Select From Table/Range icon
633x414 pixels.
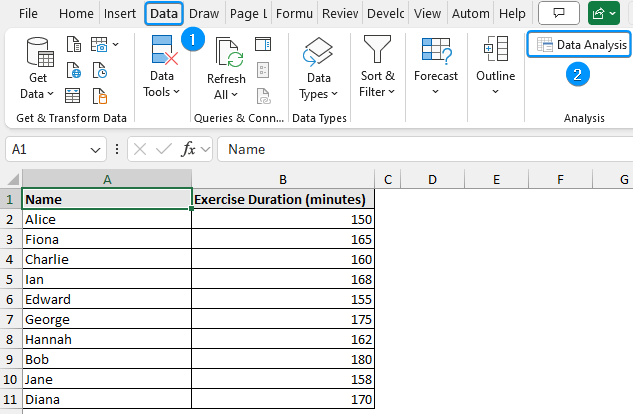coord(73,96)
